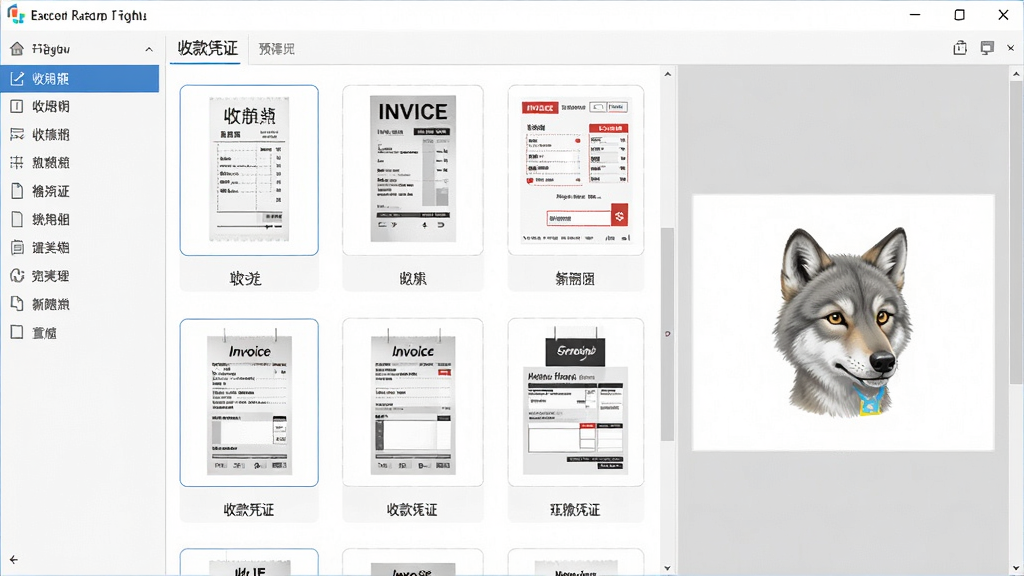1024x576 pixels.
Task: Click the wolf image in the preview pane
Action: coord(842,322)
